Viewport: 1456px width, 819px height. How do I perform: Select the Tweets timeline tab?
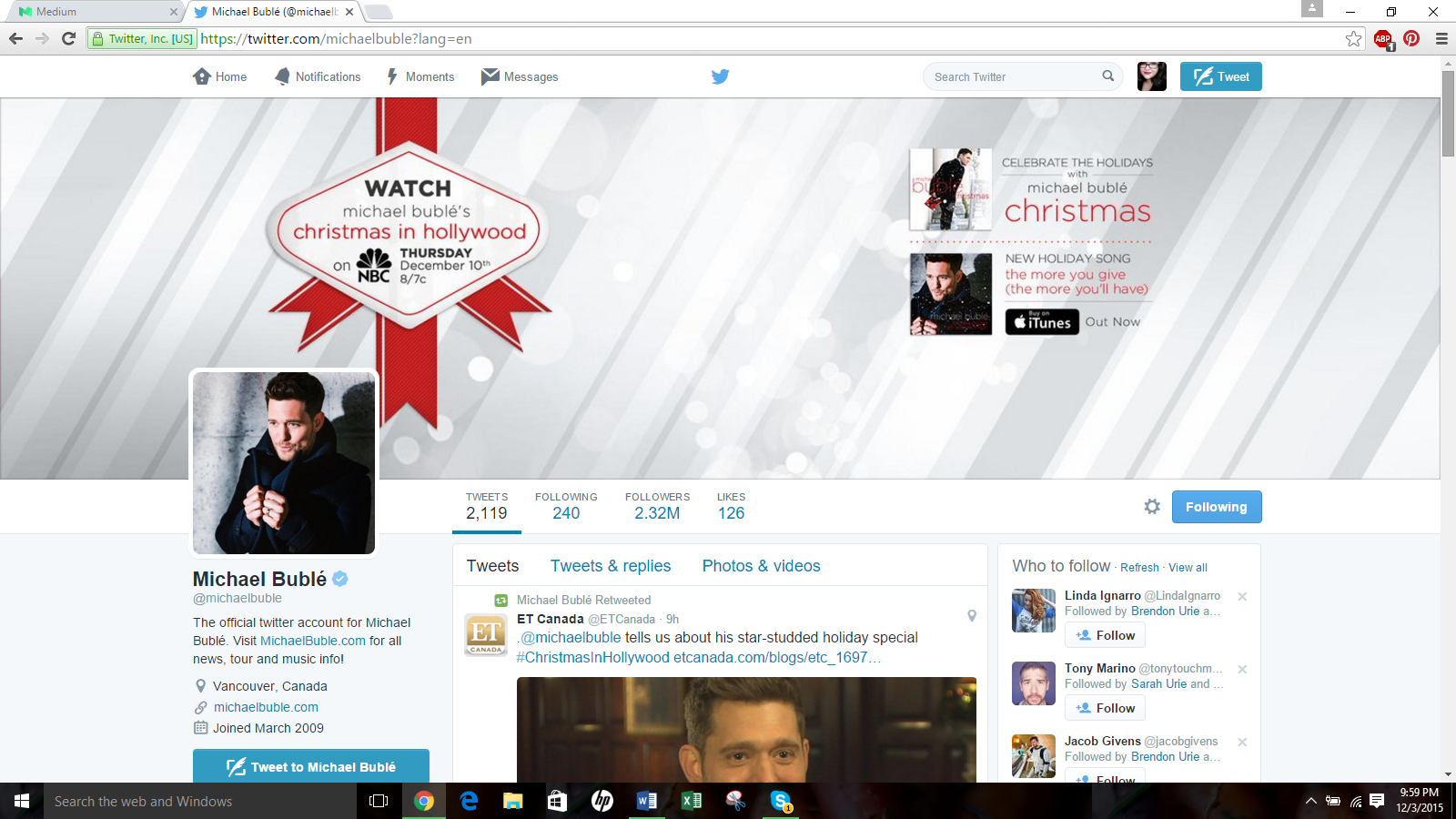(x=492, y=566)
